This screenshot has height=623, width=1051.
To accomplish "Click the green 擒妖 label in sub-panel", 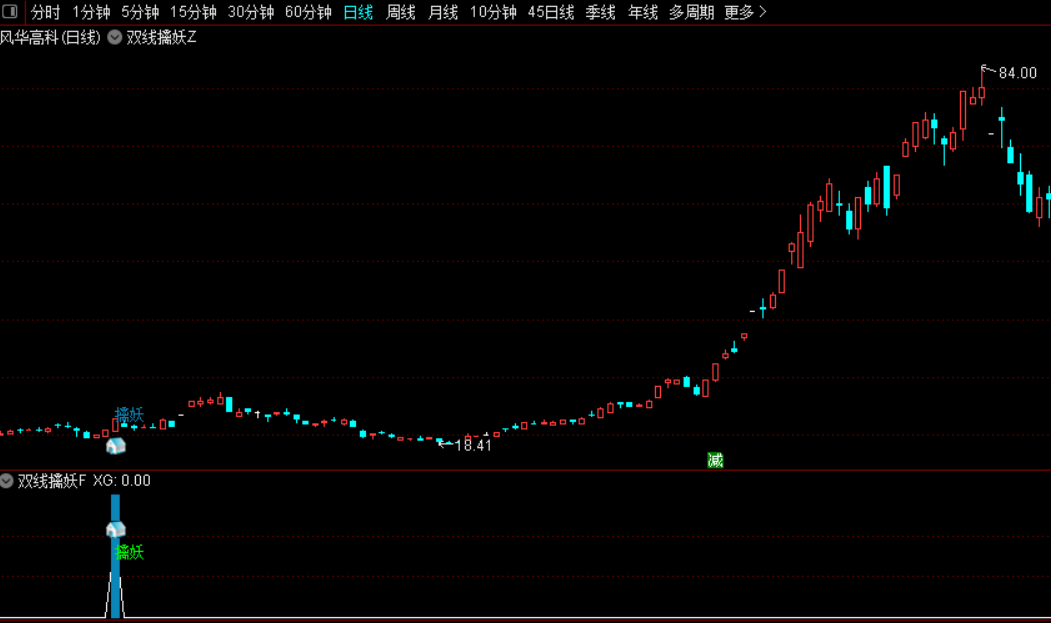I will [x=129, y=553].
